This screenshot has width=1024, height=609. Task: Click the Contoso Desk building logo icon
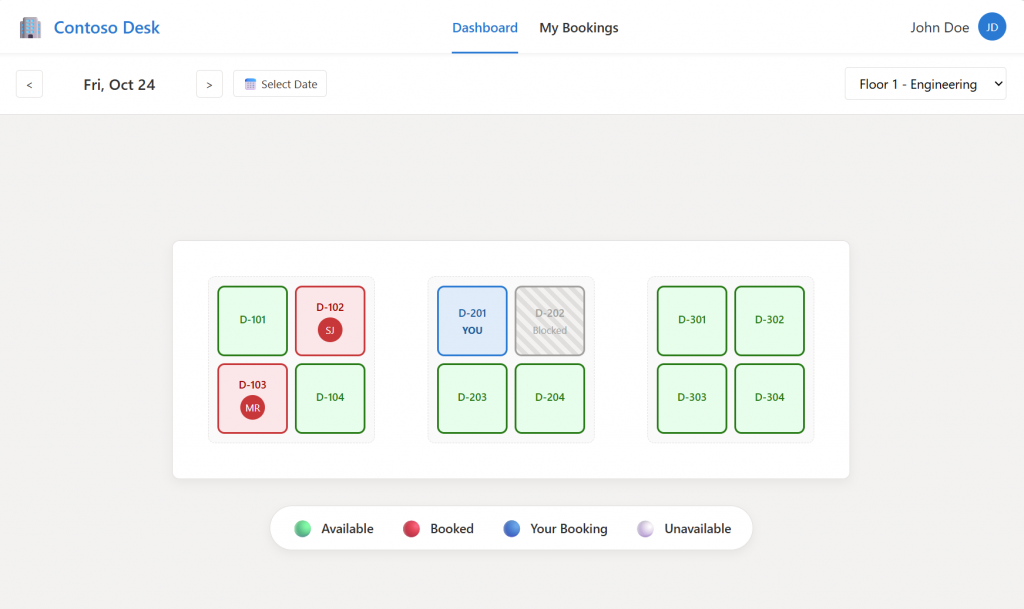[31, 28]
